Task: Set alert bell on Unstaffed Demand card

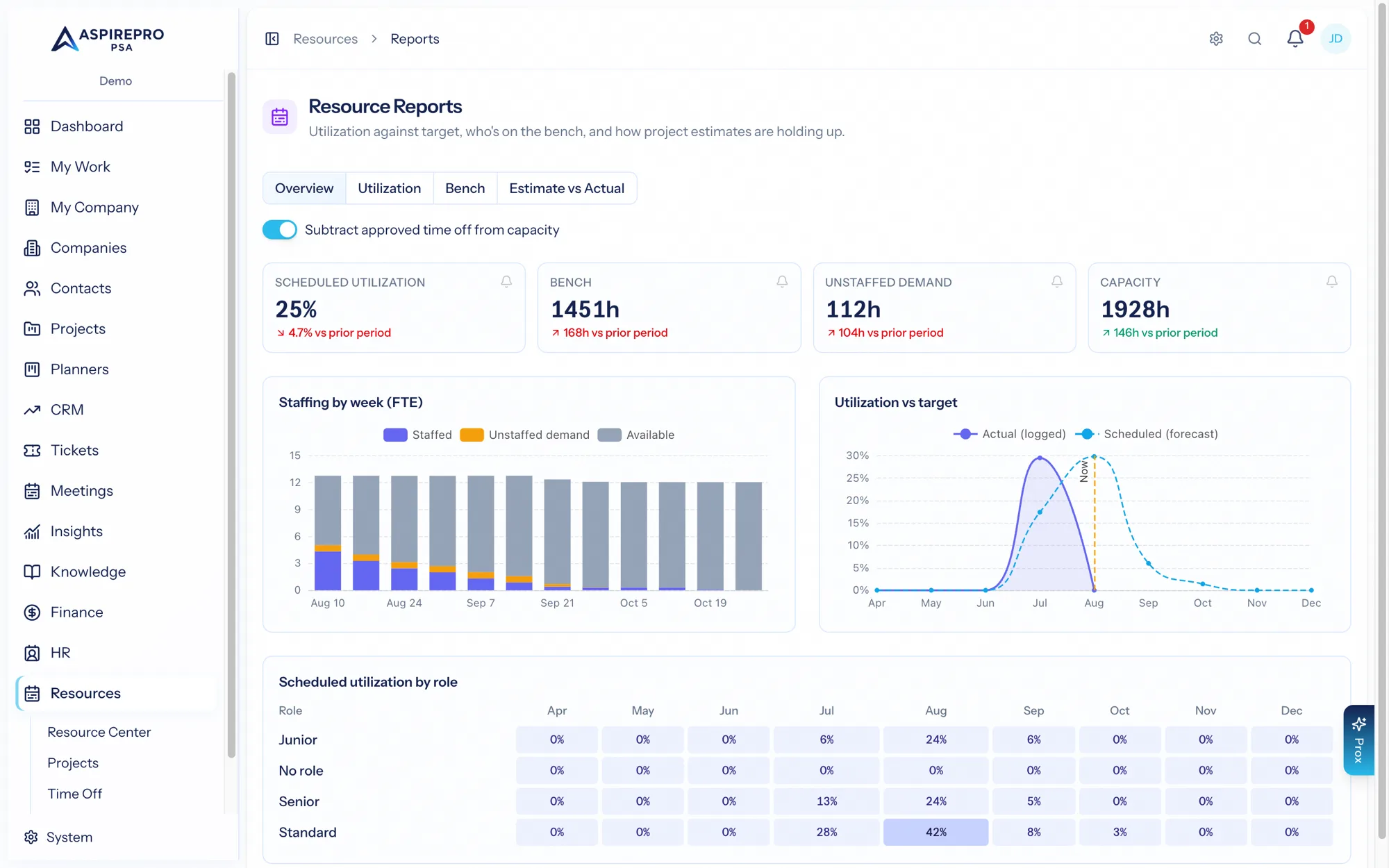Action: click(1057, 282)
